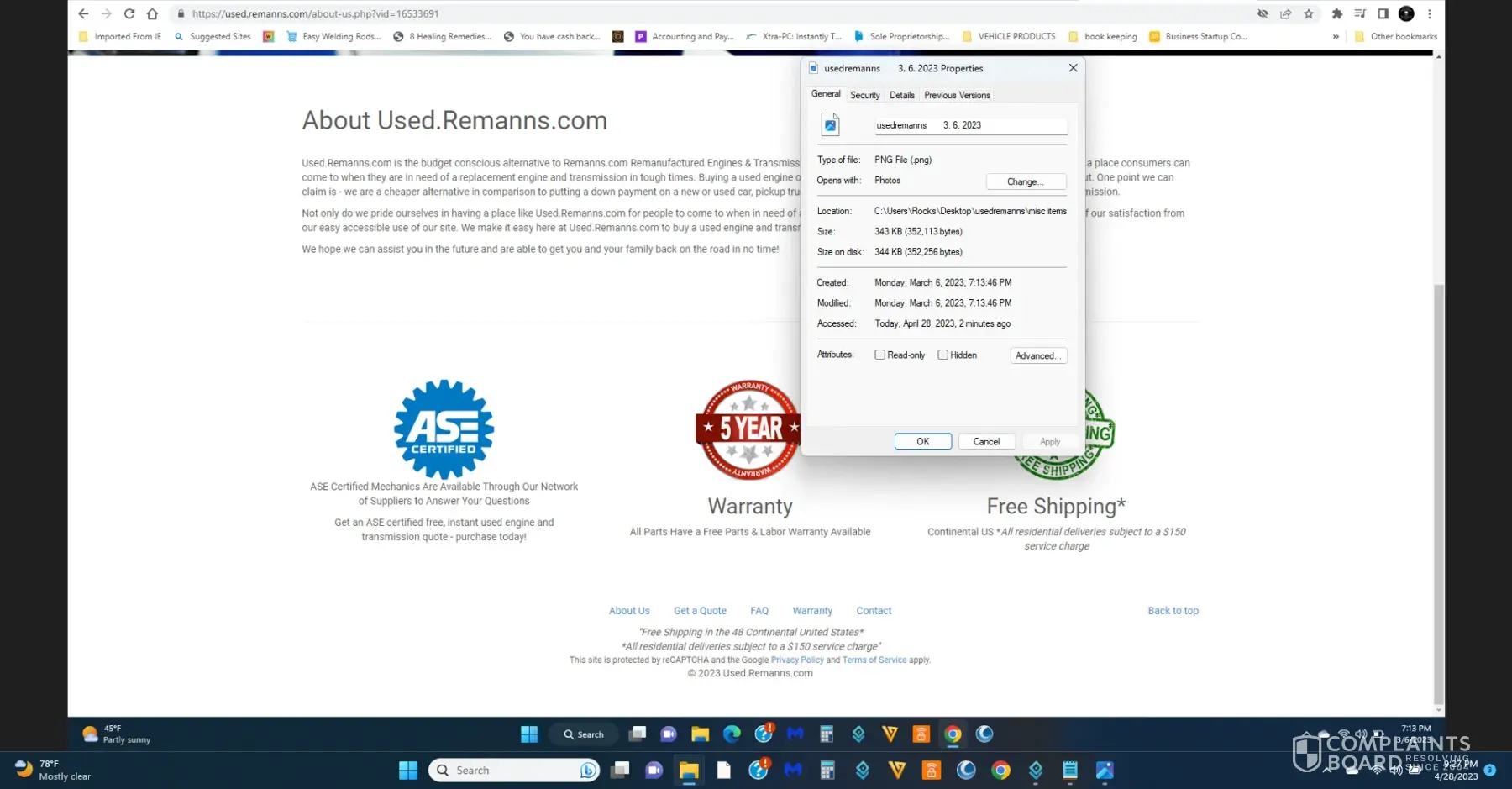Open the Notepad taskbar icon
The height and width of the screenshot is (789, 1512).
coord(1069,770)
